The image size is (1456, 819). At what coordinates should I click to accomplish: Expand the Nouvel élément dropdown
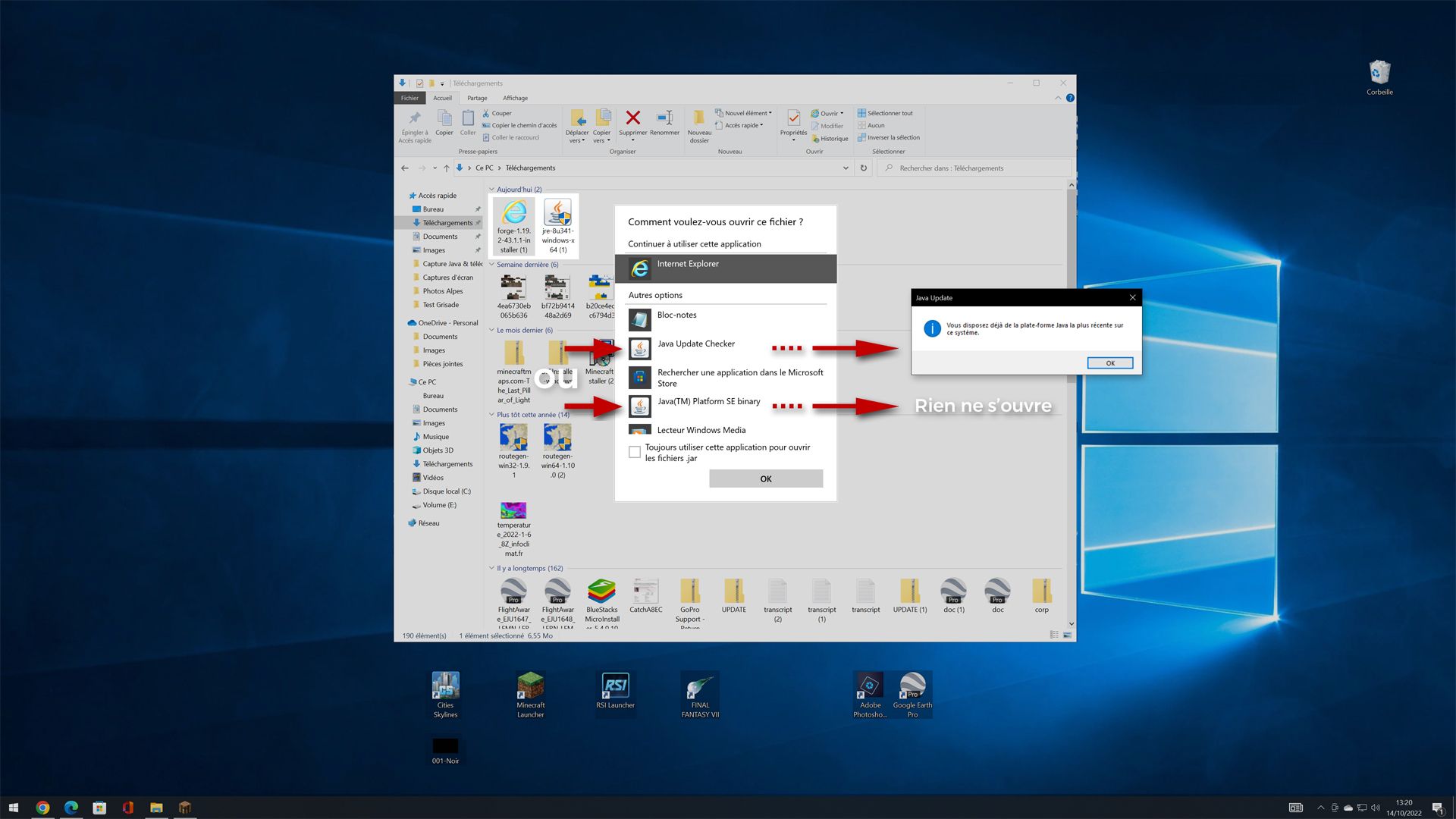(x=747, y=113)
